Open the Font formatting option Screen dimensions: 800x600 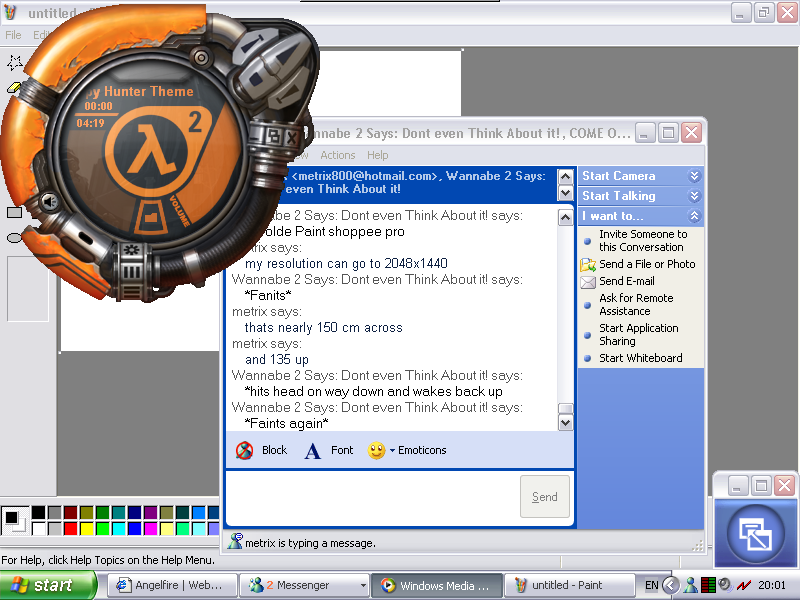click(313, 451)
